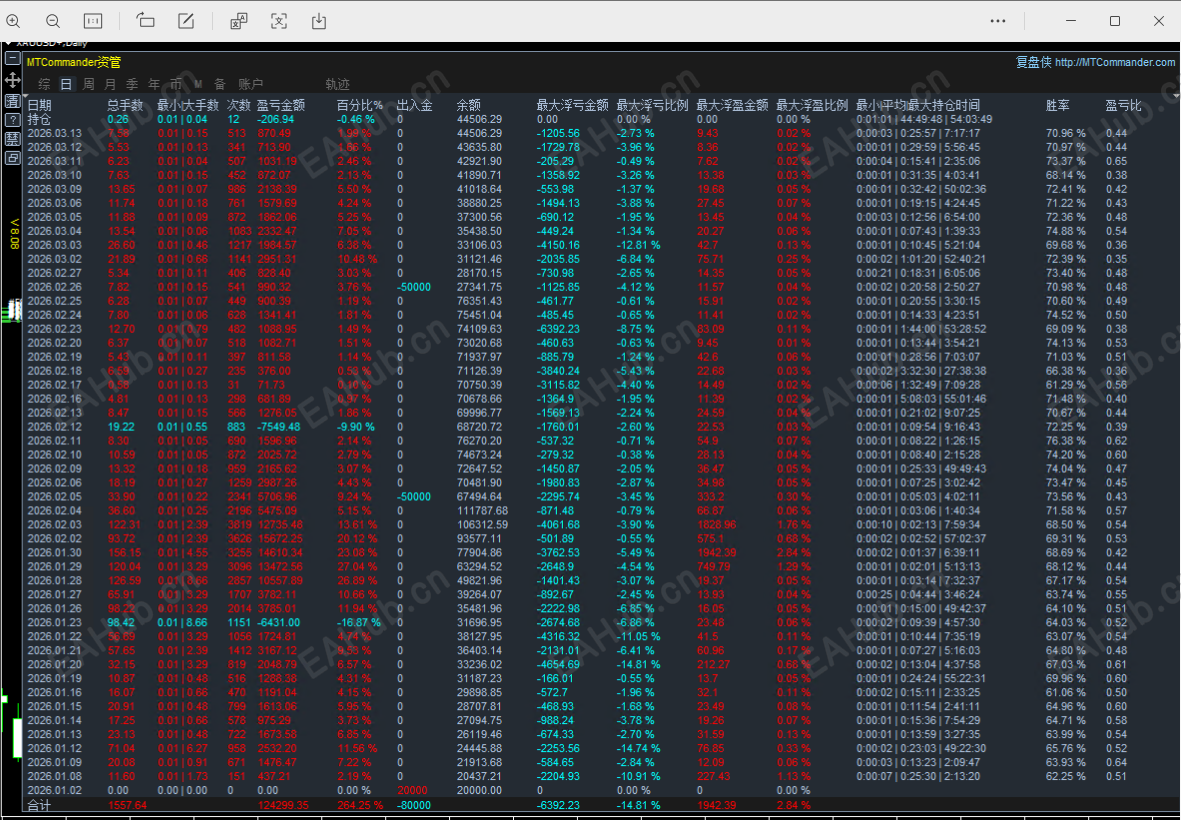Switch to the 月 monthly tab

click(110, 84)
